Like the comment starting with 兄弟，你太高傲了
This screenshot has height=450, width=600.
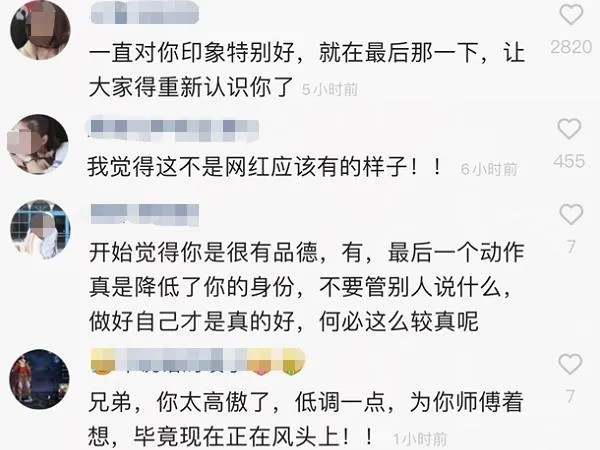tap(570, 364)
